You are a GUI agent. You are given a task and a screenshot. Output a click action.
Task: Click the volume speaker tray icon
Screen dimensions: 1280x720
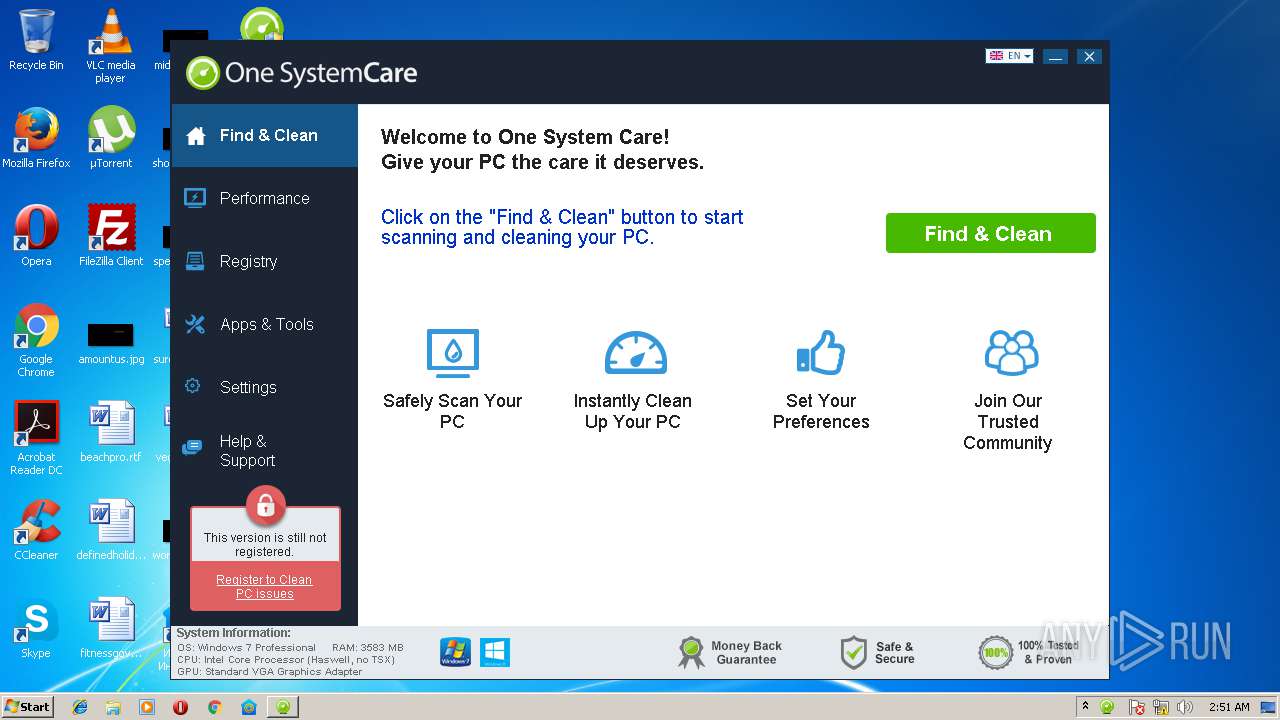[x=1185, y=707]
